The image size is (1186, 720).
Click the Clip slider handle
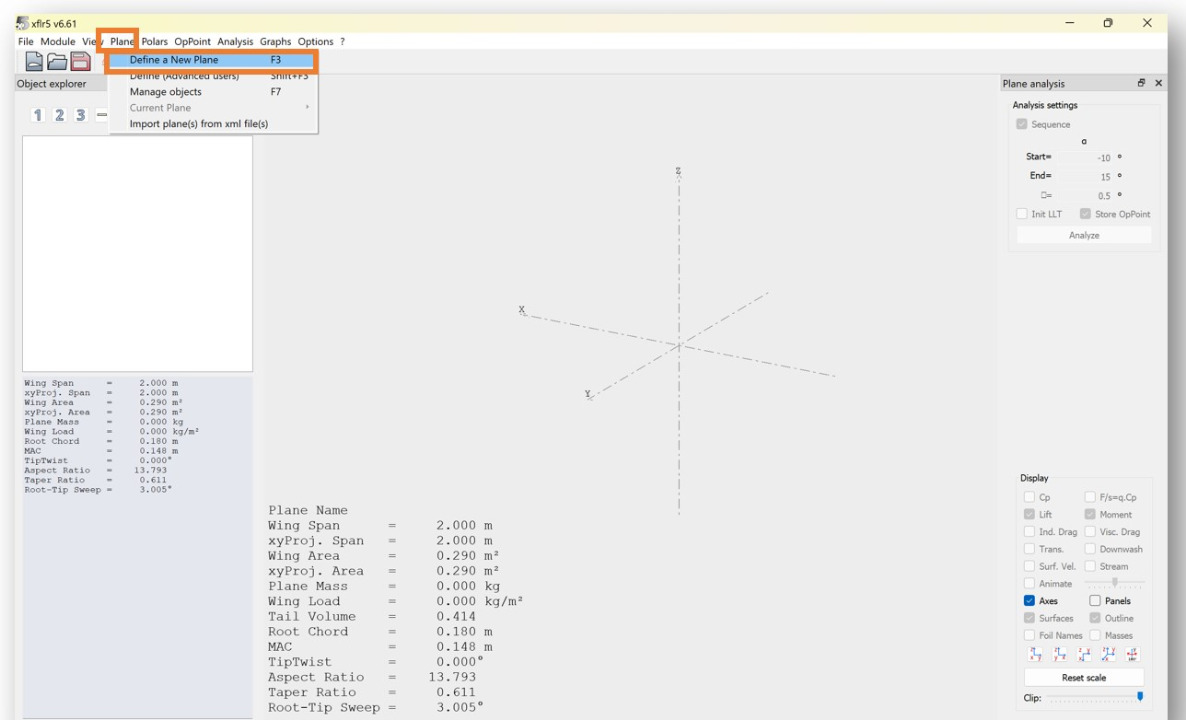click(x=1139, y=696)
